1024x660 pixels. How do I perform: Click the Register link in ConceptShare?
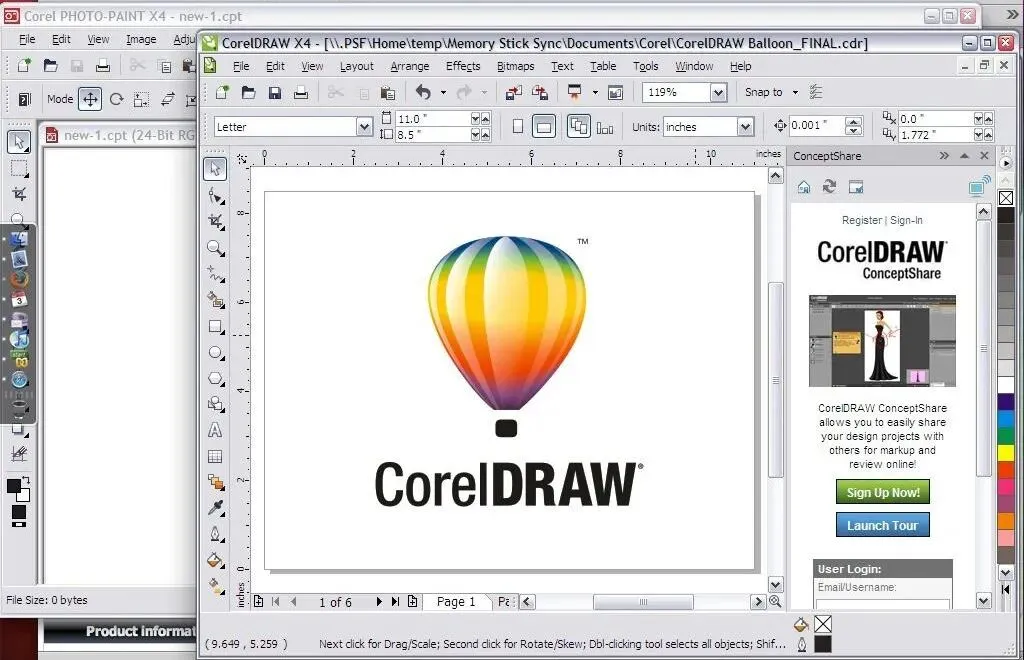pyautogui.click(x=861, y=221)
